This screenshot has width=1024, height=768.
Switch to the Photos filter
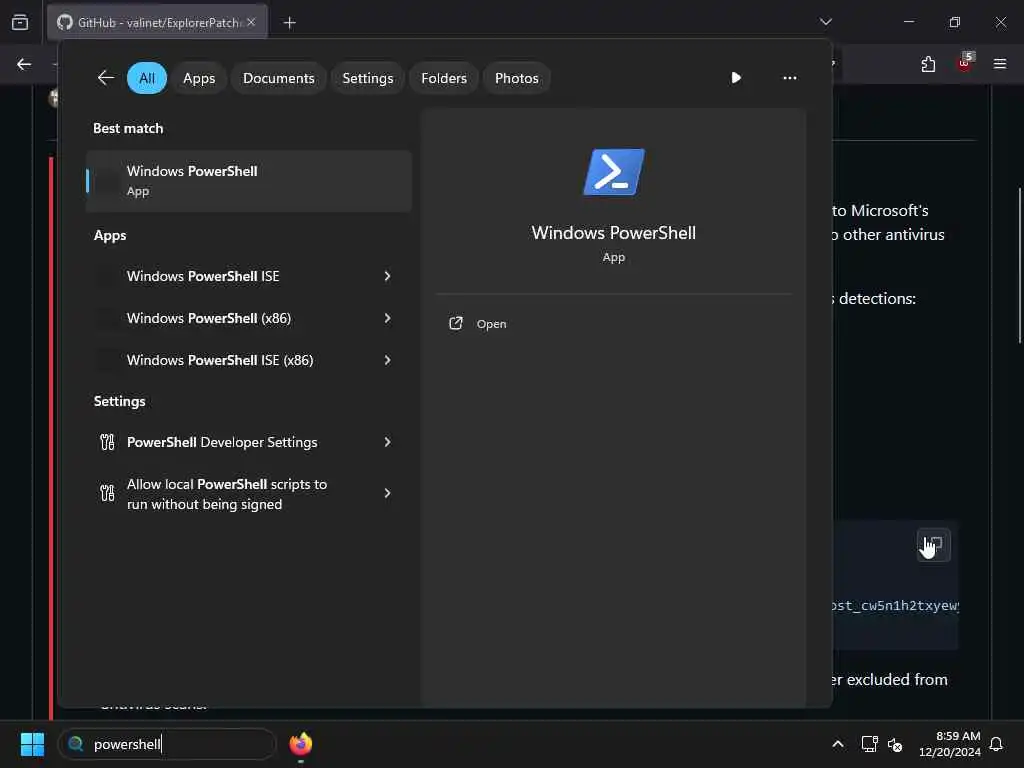tap(517, 78)
